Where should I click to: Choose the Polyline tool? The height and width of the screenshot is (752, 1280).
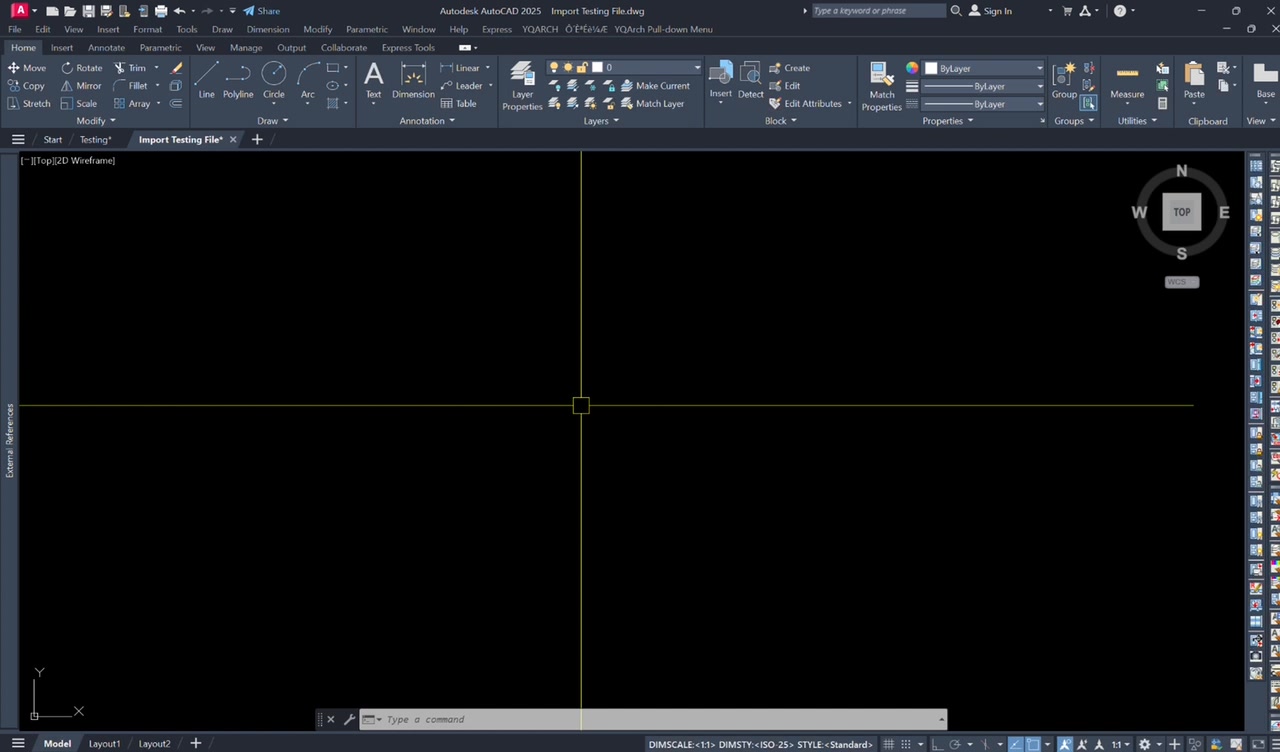238,81
